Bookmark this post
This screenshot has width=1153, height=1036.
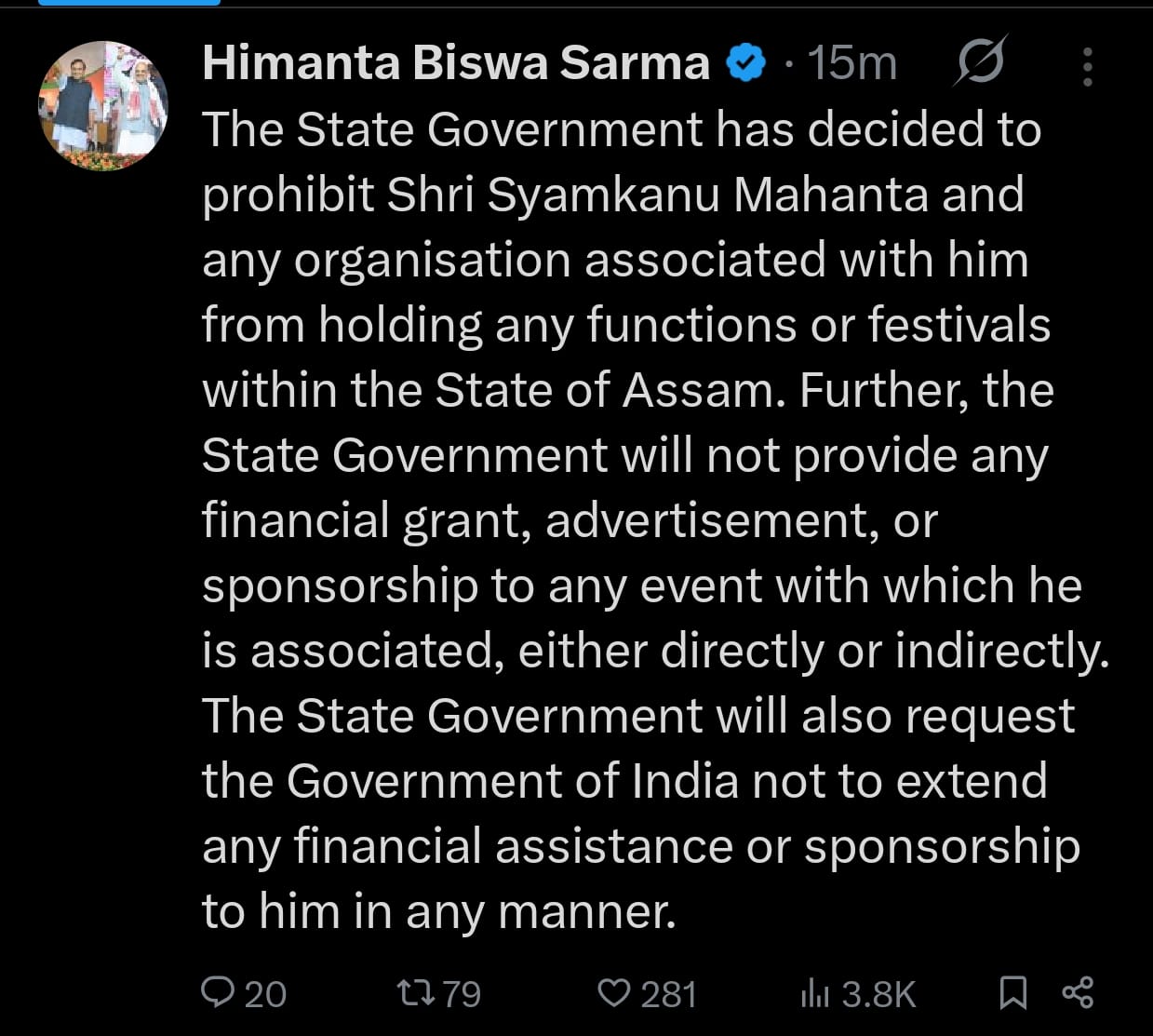point(1012,993)
